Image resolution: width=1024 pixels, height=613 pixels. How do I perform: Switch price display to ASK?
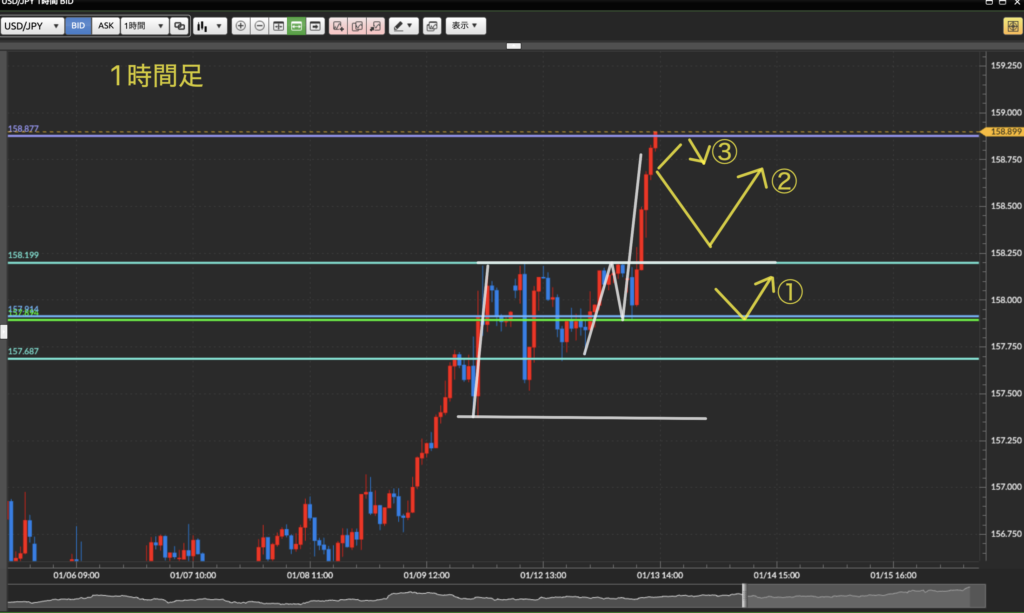(105, 26)
